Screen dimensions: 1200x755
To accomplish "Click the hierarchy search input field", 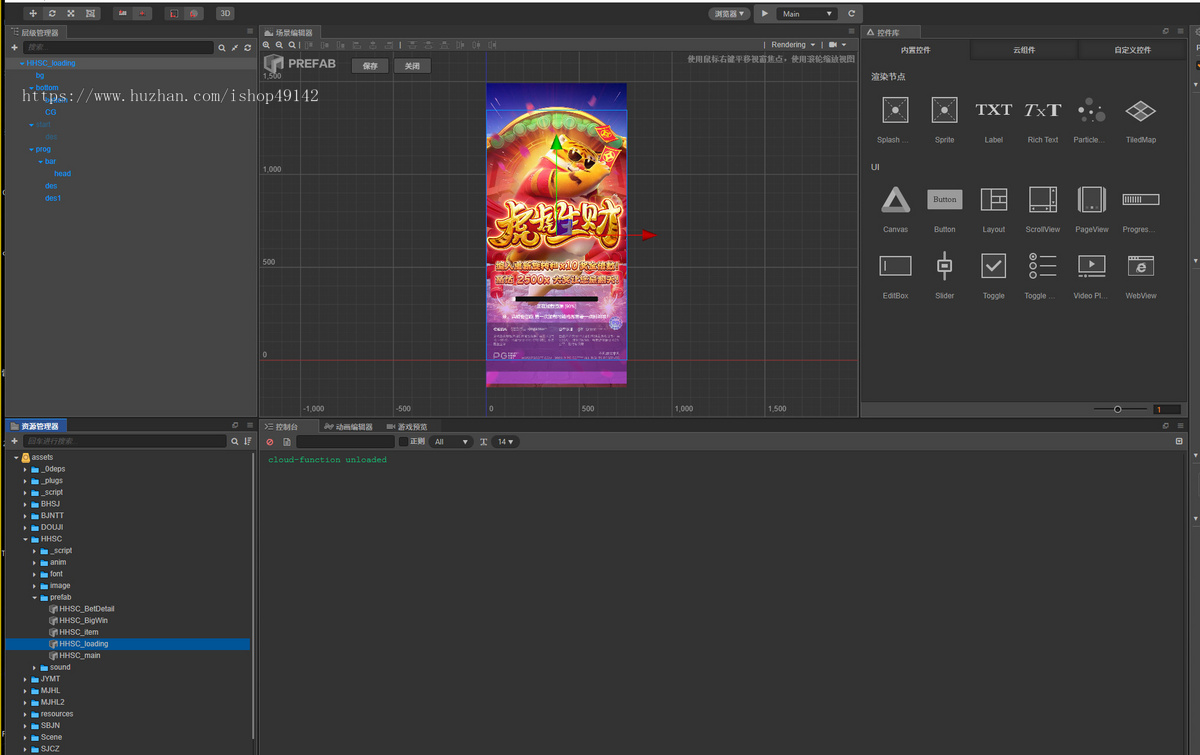I will [x=118, y=47].
